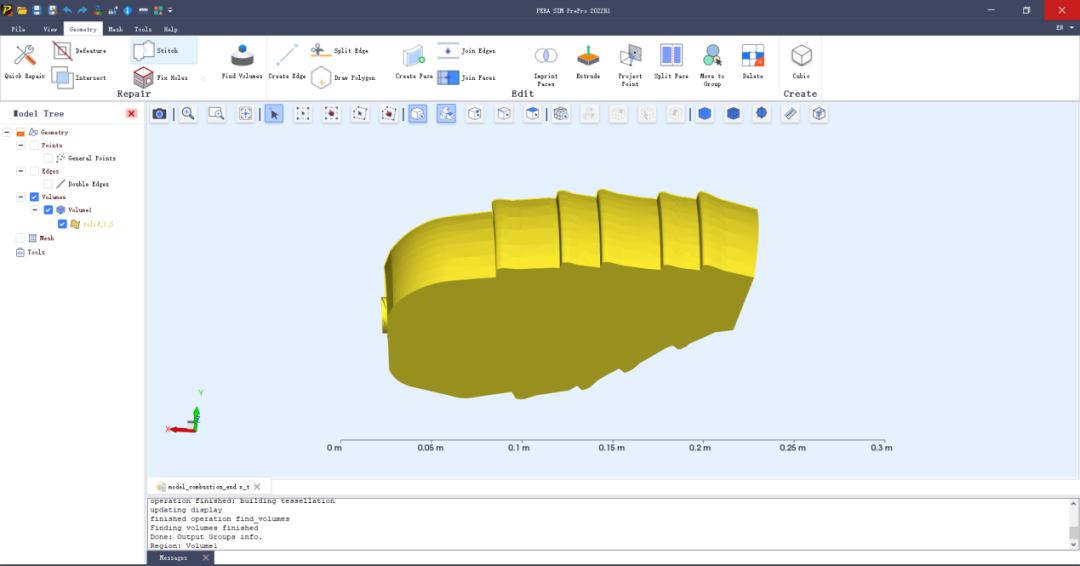The width and height of the screenshot is (1080, 566).
Task: Switch to solid shaded blue cube display
Action: tap(704, 114)
